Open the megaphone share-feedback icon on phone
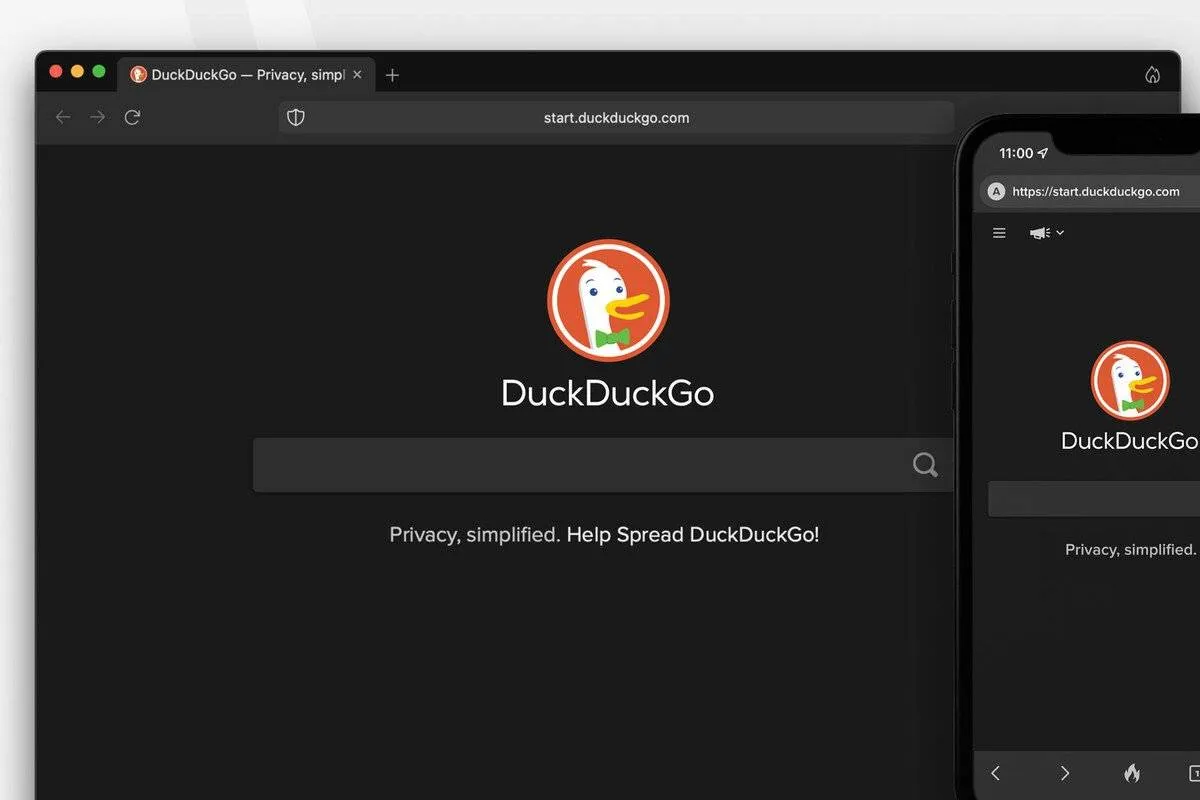 (x=1038, y=232)
